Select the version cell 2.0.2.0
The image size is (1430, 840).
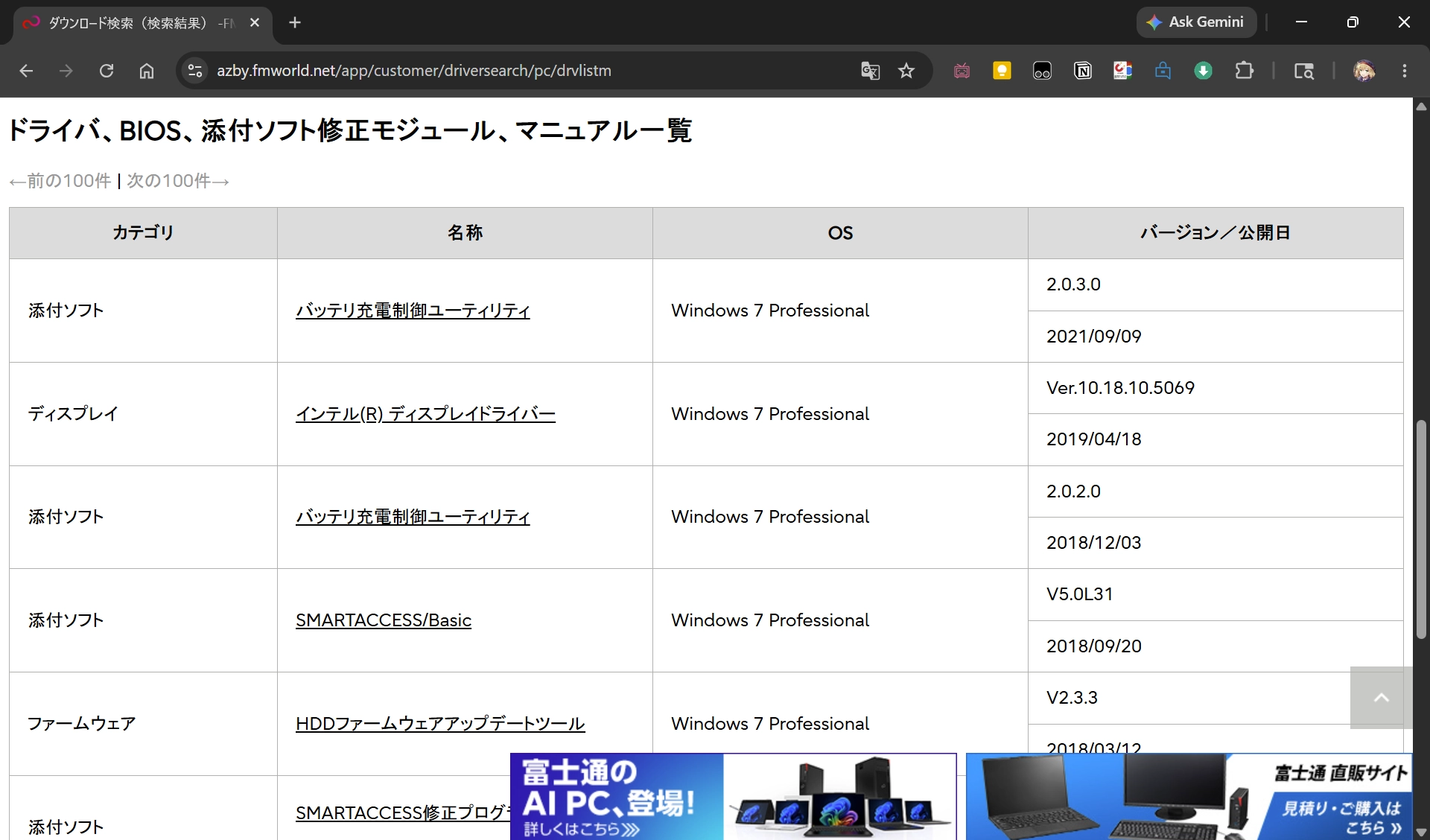tap(1215, 491)
